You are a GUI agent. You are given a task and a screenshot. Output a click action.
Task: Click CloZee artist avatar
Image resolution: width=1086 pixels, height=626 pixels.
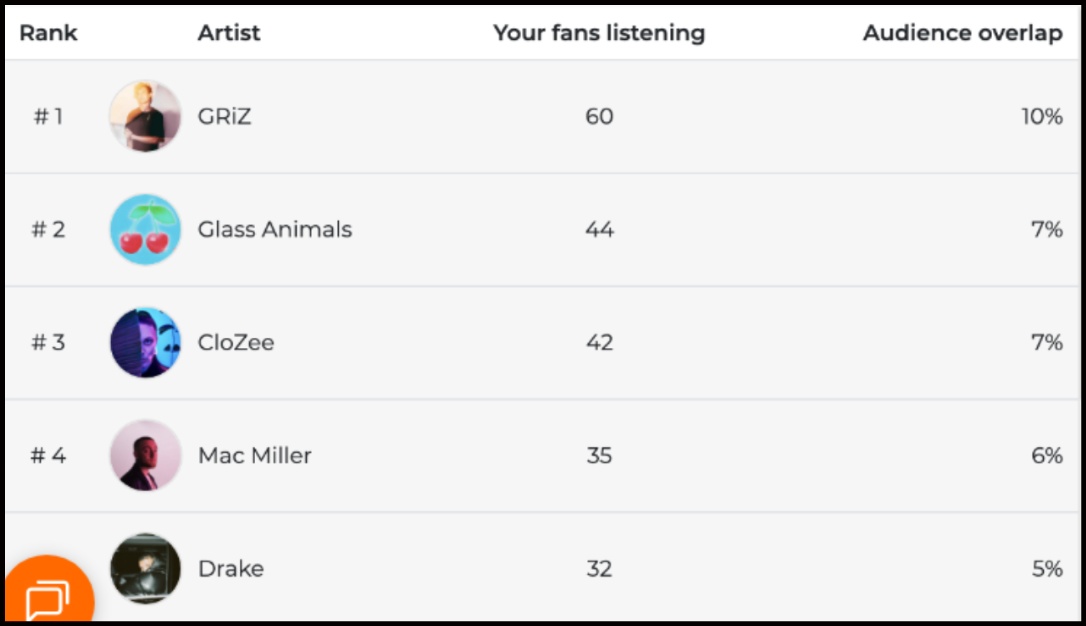point(145,343)
